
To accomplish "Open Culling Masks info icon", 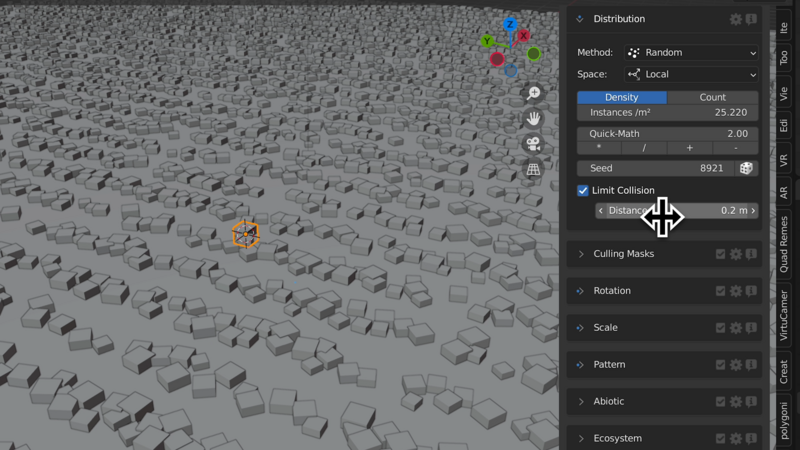I will click(x=751, y=254).
